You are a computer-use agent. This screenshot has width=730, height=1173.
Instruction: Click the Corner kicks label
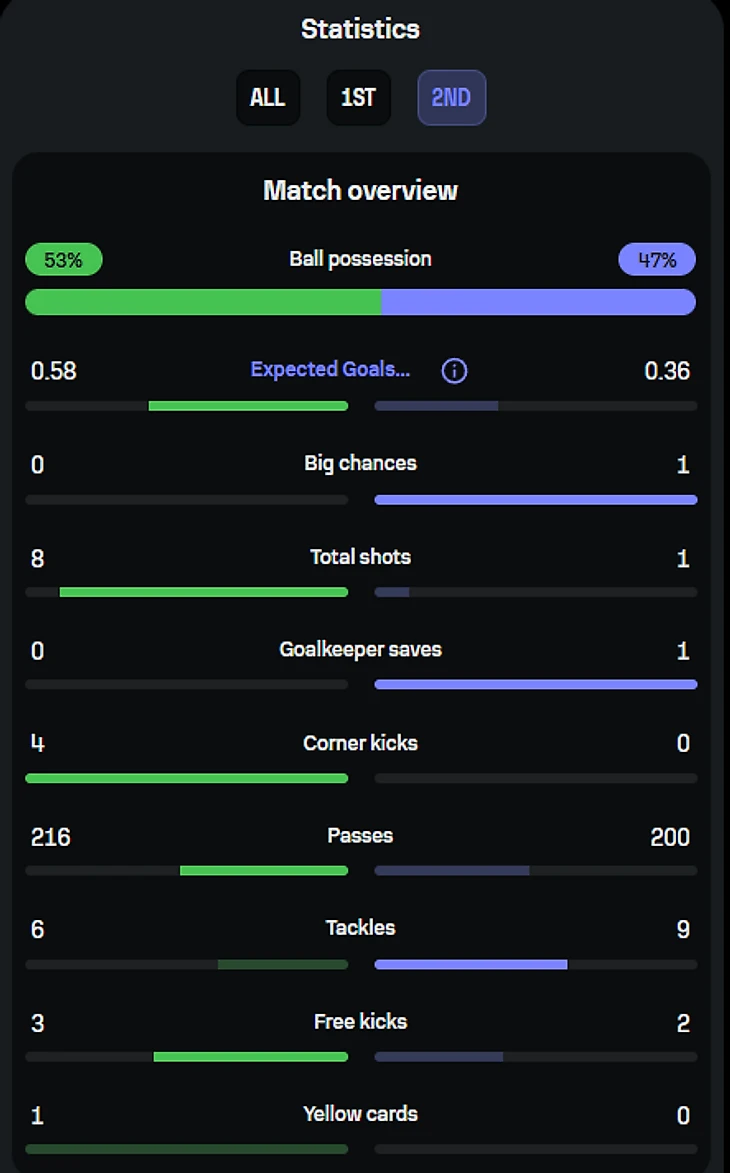360,743
